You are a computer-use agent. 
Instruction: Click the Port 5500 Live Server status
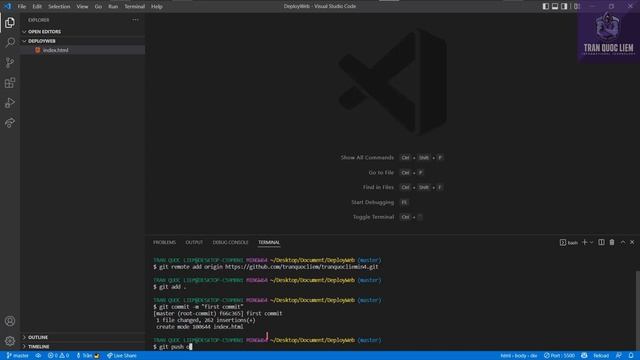(x=559, y=356)
